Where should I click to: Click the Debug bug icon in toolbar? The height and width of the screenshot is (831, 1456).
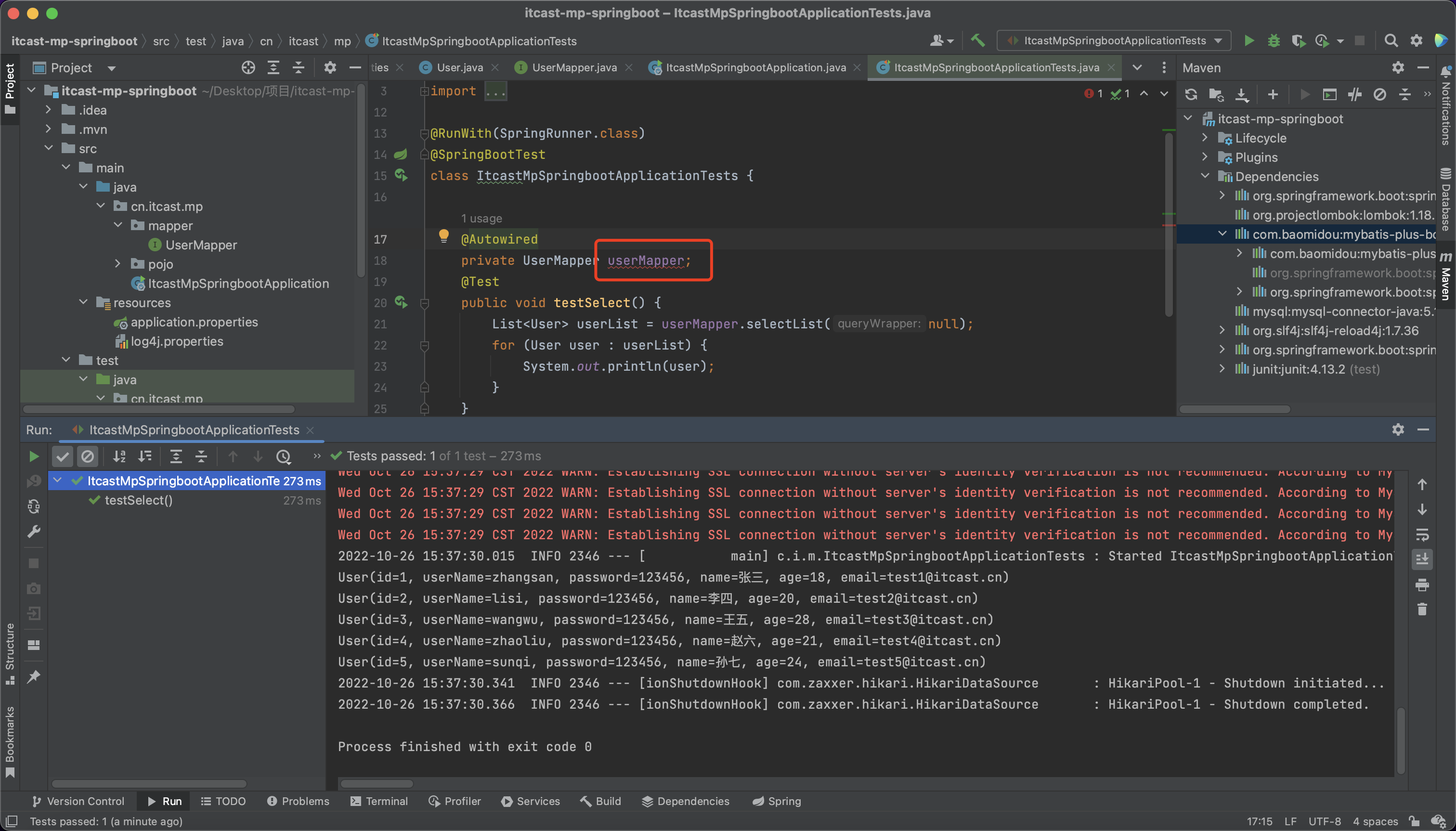coord(1274,40)
